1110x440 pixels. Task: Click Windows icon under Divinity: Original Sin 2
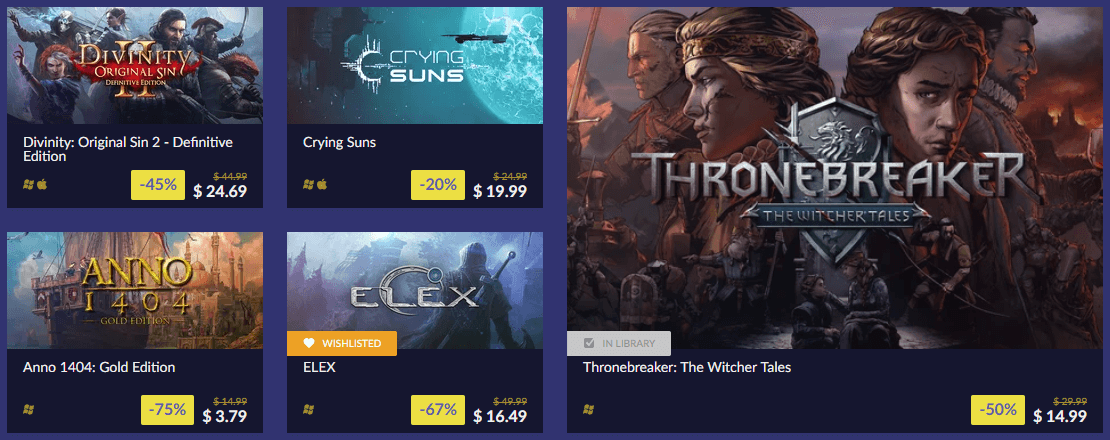pyautogui.click(x=28, y=185)
